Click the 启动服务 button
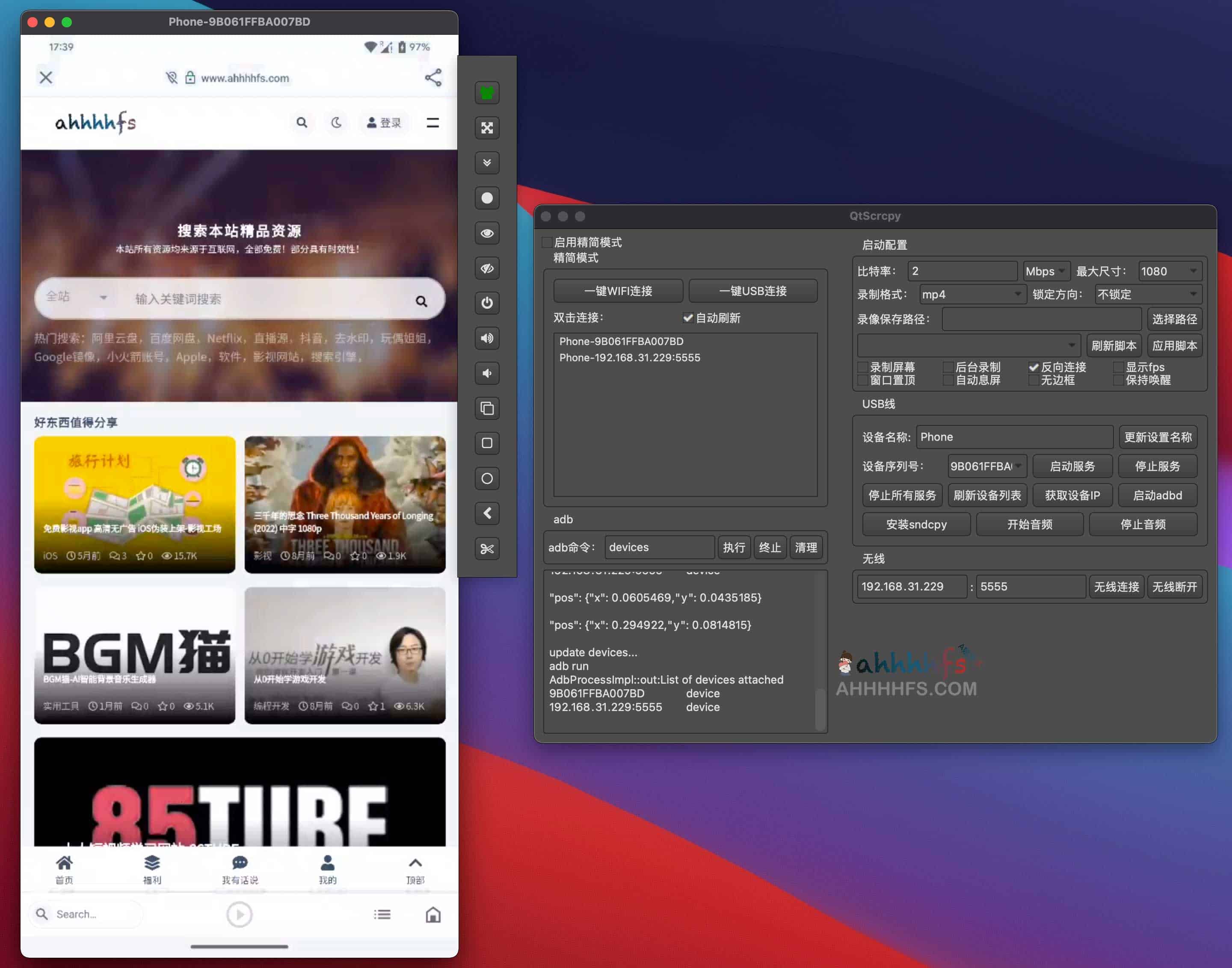This screenshot has width=1232, height=968. tap(1073, 466)
